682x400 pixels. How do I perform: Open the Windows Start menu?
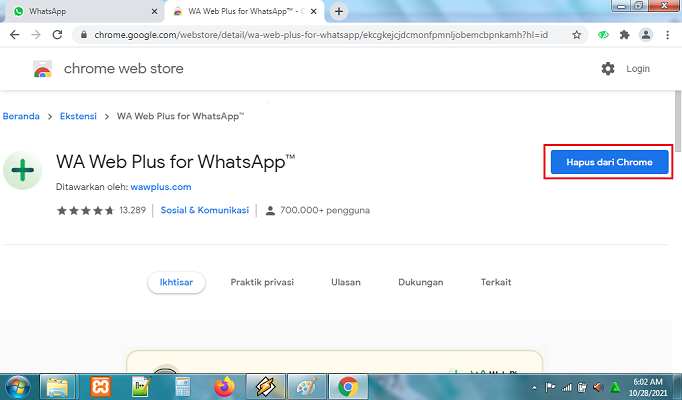pyautogui.click(x=18, y=387)
